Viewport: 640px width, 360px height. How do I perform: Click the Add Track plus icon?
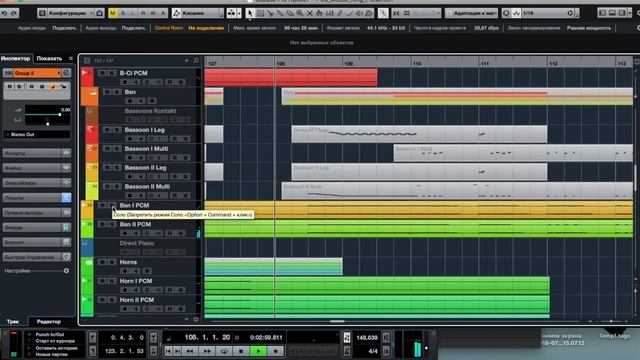pos(186,61)
